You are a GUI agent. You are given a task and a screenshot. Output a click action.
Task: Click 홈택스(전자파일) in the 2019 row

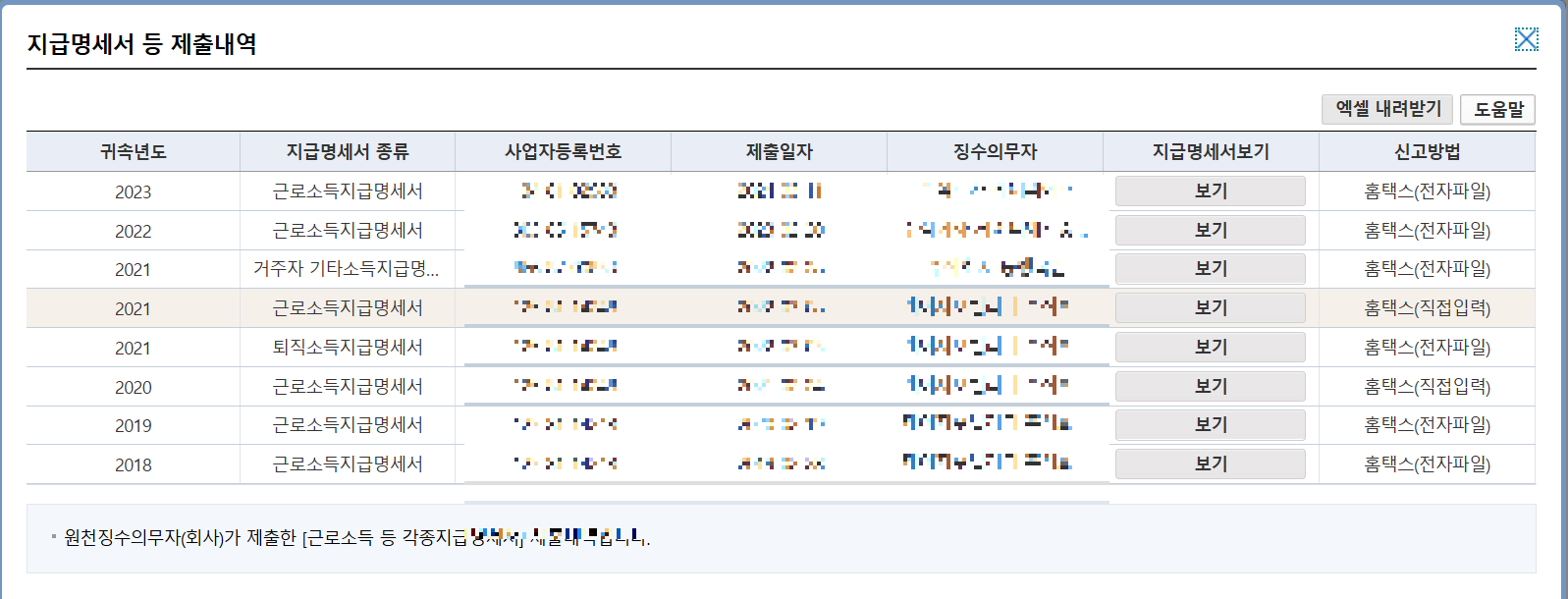pyautogui.click(x=1428, y=425)
